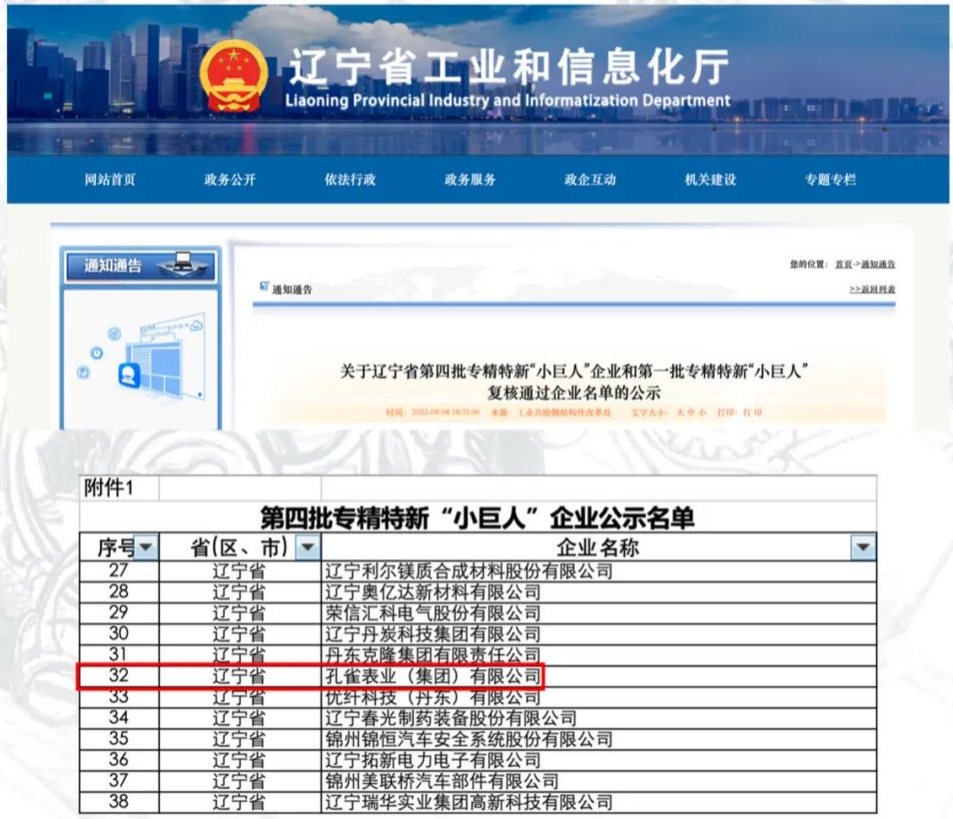953x819 pixels.
Task: Select 孔雀表业（集团）有限公司 cell
Action: click(x=599, y=676)
